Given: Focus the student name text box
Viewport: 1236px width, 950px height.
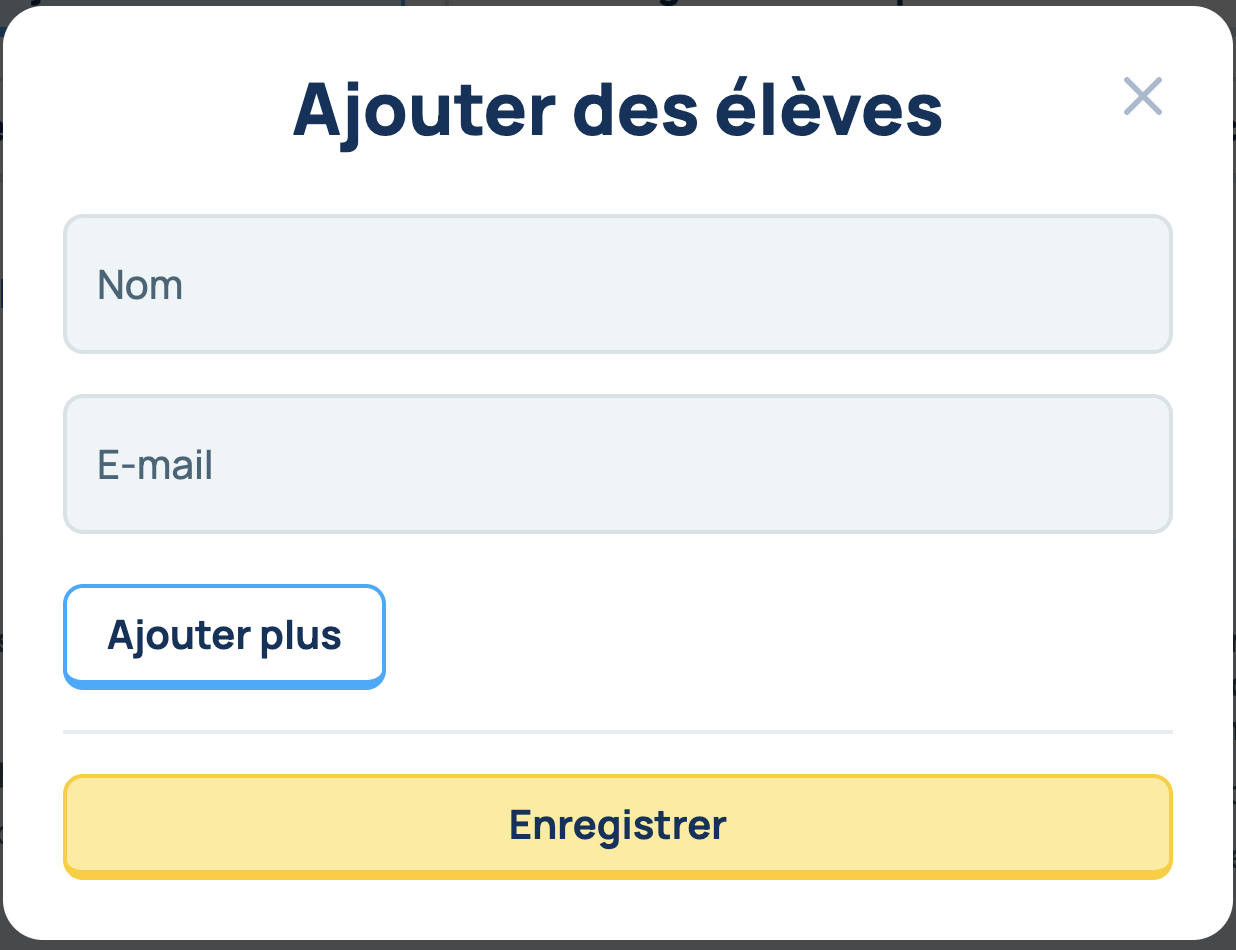Looking at the screenshot, I should tap(617, 285).
